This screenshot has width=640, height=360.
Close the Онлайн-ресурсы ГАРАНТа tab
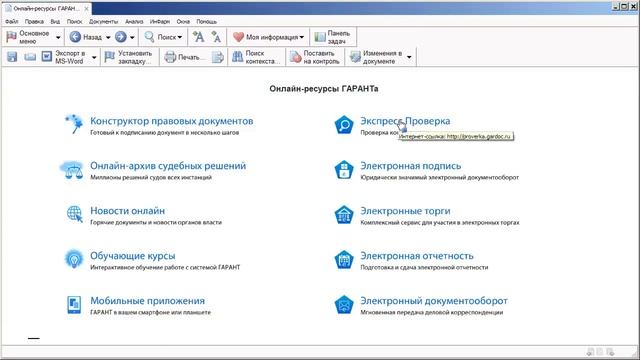(87, 9)
